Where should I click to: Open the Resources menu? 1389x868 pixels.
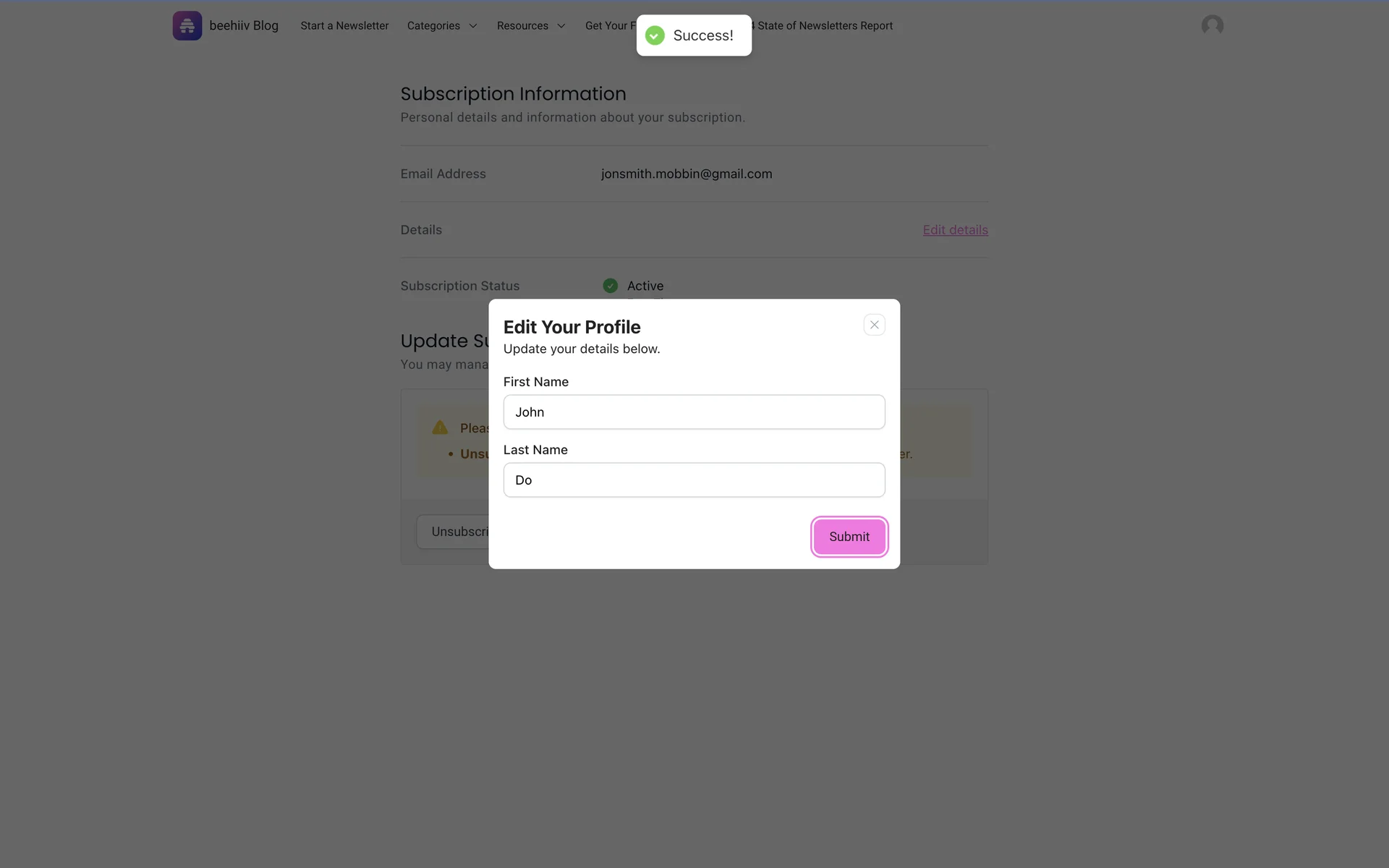(x=522, y=26)
